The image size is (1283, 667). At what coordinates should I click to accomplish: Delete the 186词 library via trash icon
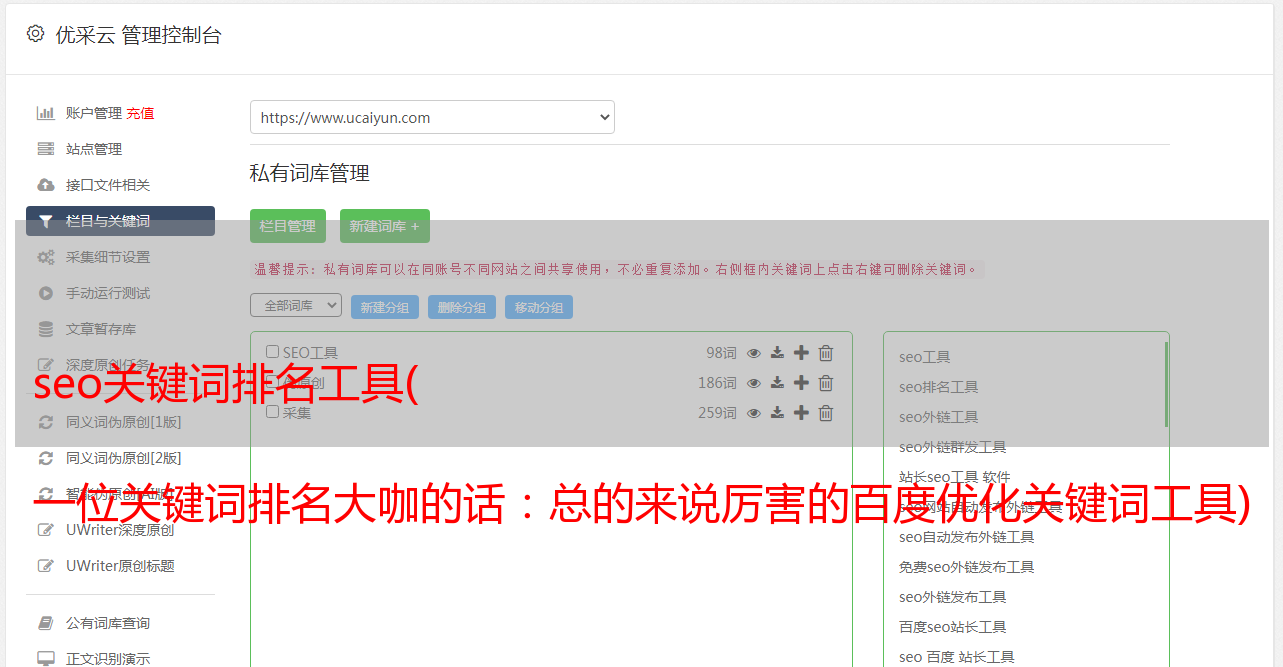[826, 383]
